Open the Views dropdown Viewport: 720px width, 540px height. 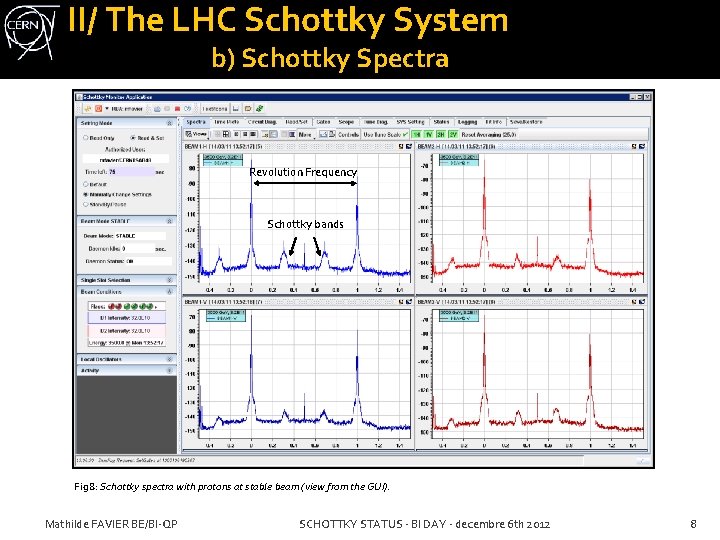(x=196, y=134)
